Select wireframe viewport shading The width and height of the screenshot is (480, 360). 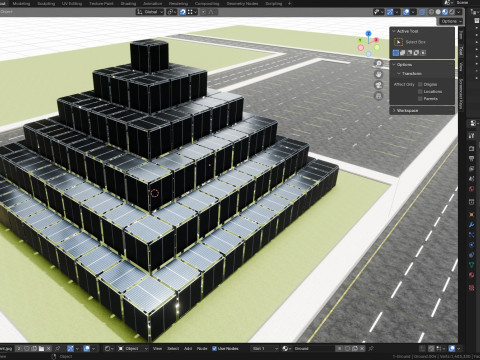point(431,12)
